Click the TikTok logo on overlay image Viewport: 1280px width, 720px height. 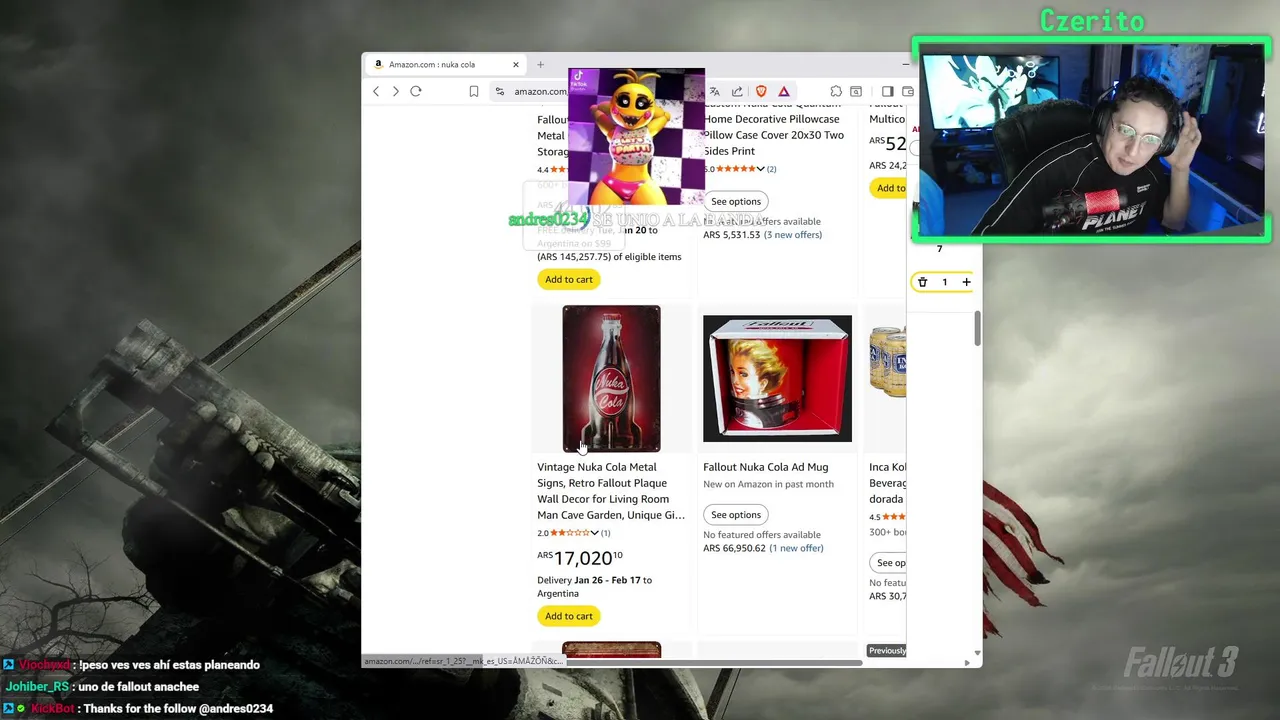[578, 79]
